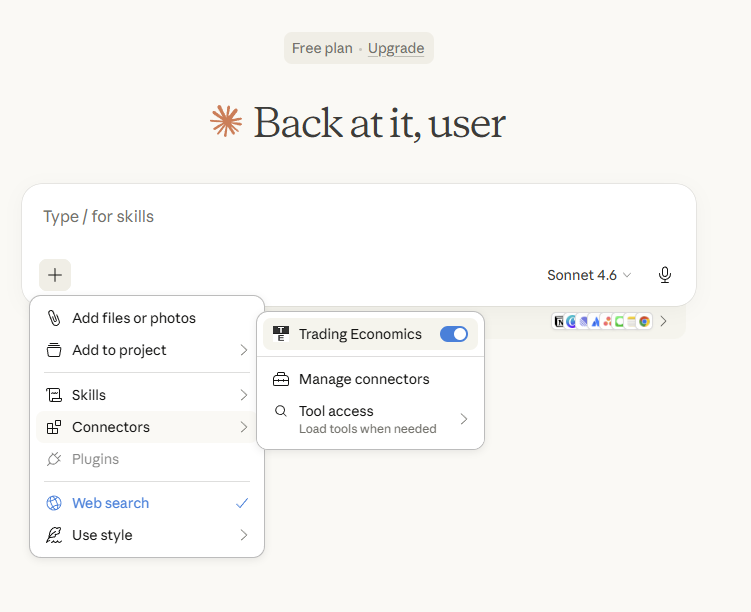Click the paperclip Add files icon

coord(54,318)
